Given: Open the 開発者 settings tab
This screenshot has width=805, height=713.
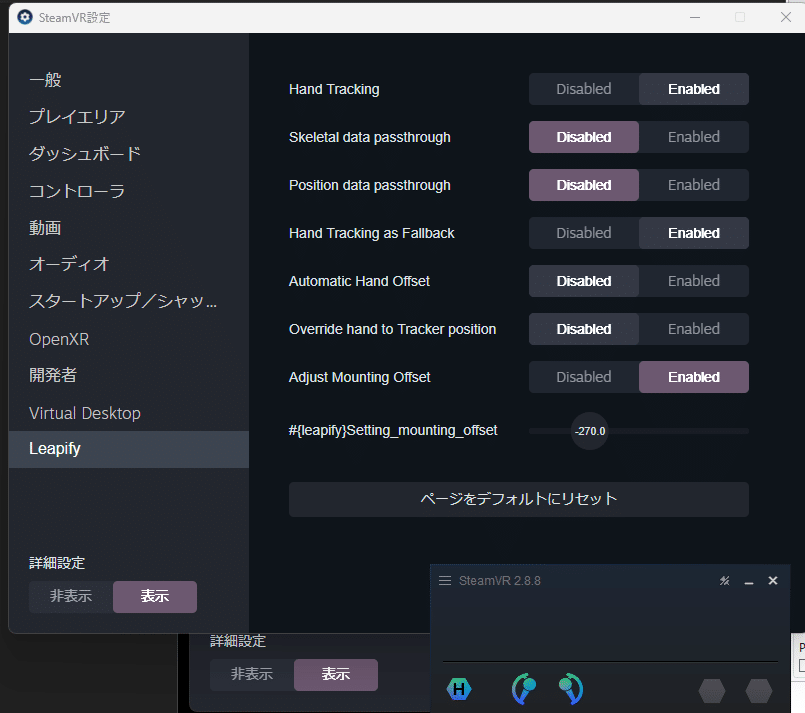Looking at the screenshot, I should pos(129,375).
